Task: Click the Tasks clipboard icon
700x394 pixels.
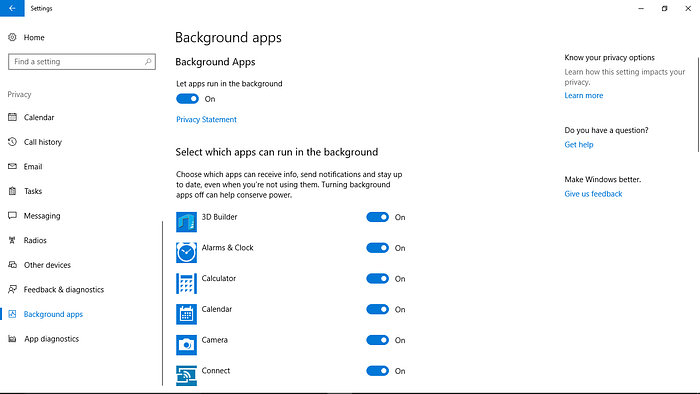Action: (x=12, y=191)
